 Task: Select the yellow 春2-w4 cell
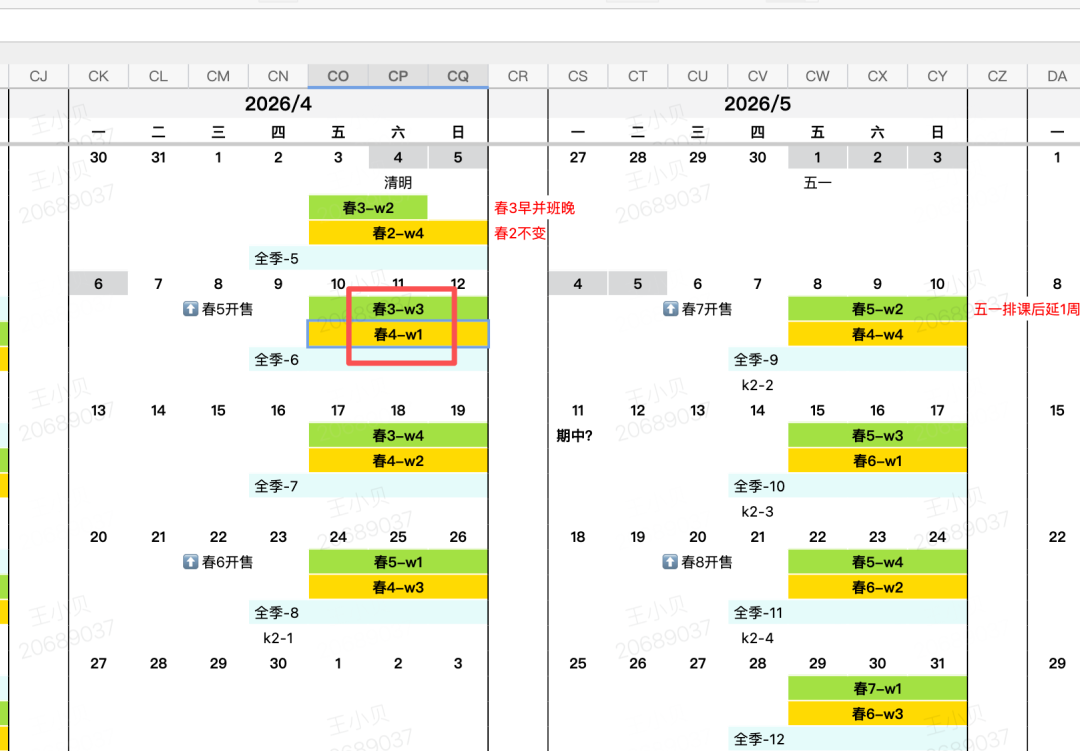tap(398, 233)
